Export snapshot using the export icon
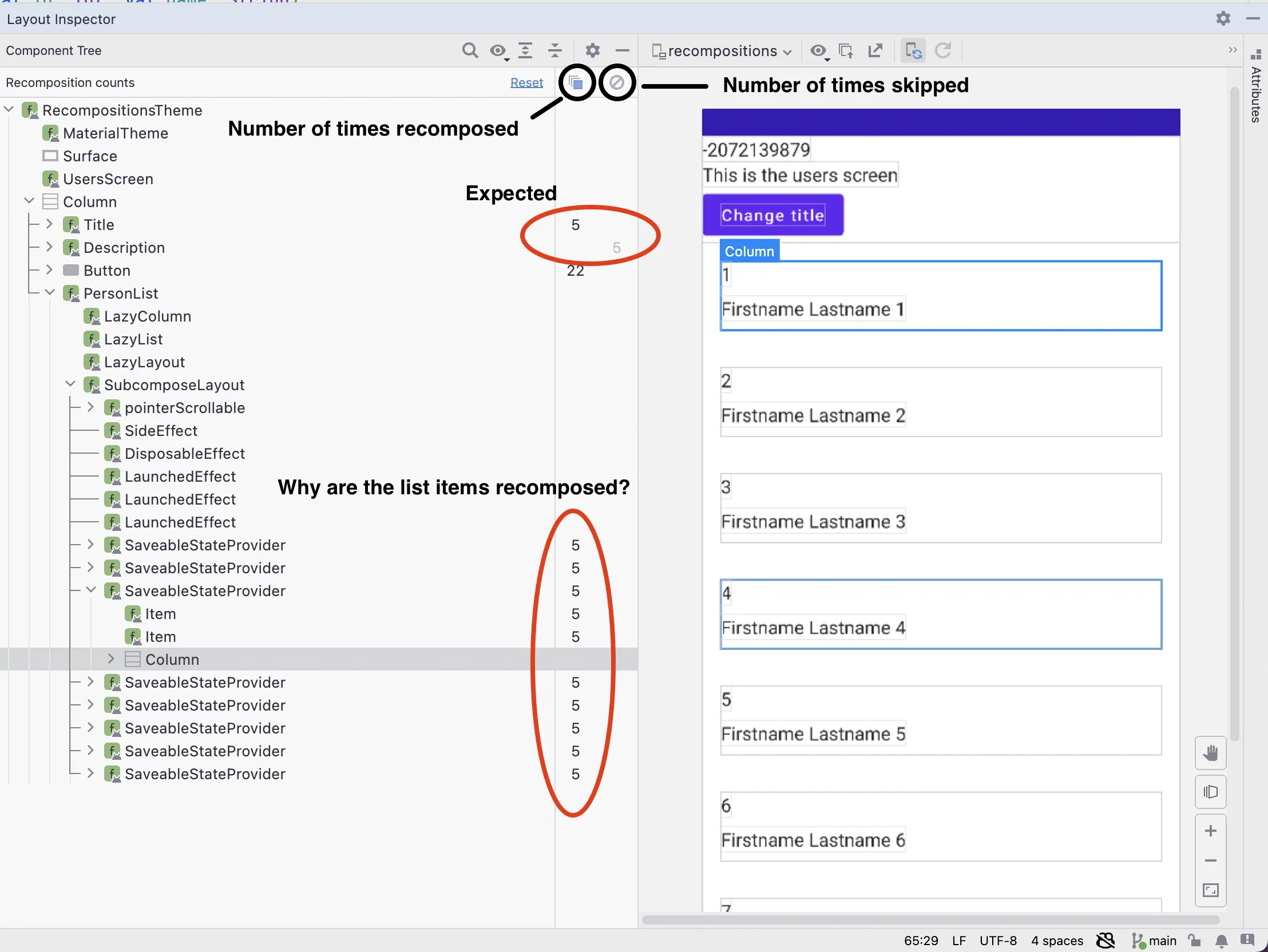 (x=875, y=51)
